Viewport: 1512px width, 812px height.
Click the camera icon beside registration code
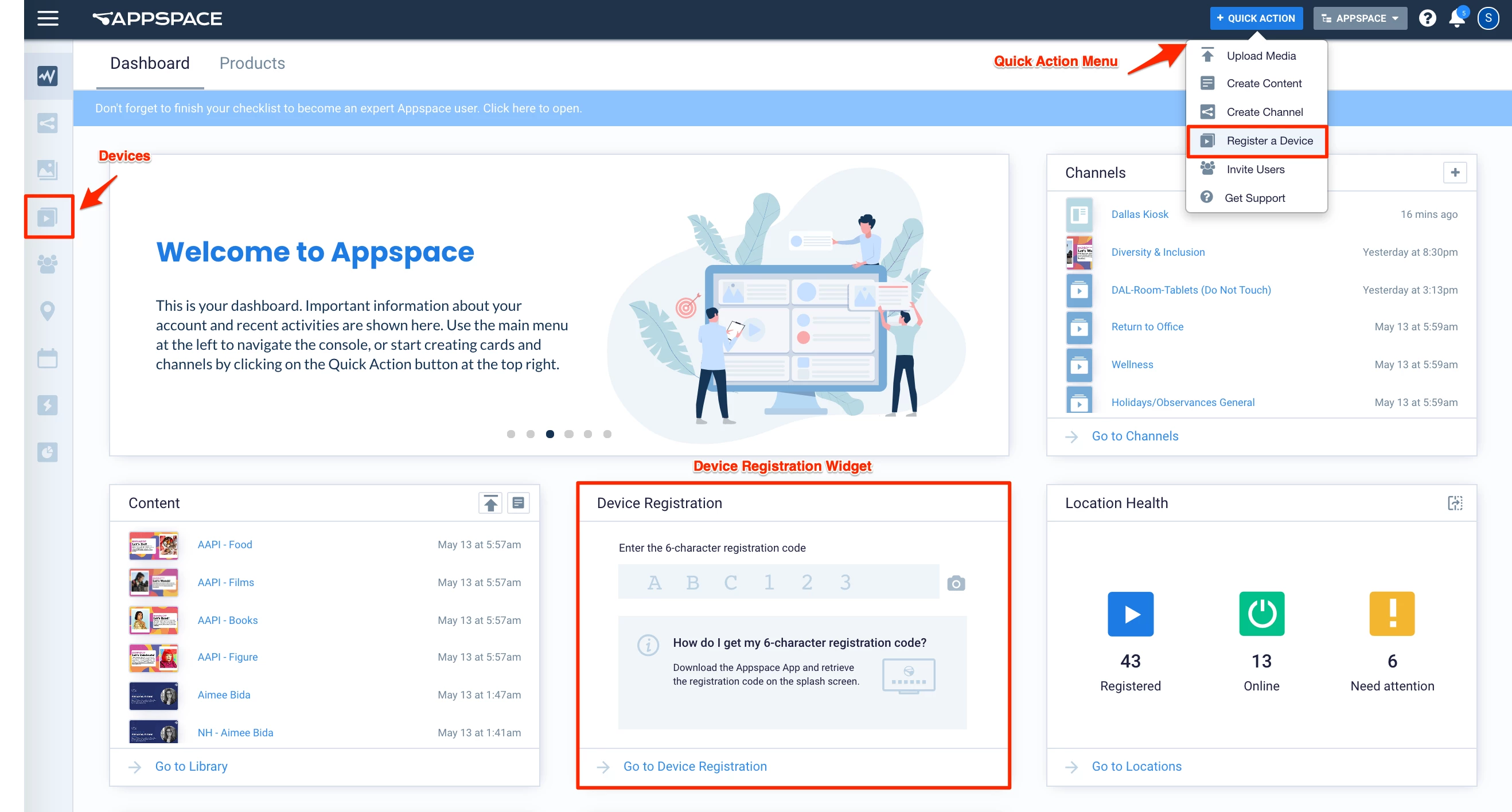coord(956,583)
